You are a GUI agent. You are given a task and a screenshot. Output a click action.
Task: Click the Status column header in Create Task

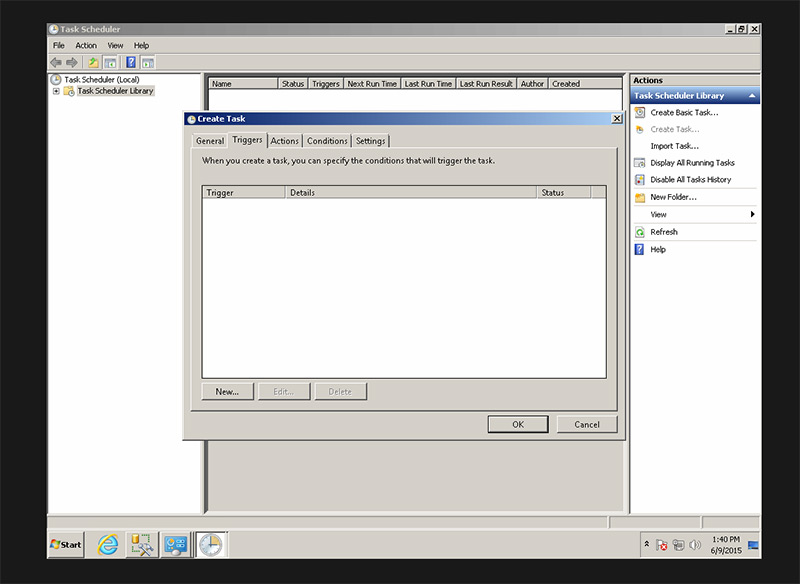(564, 193)
